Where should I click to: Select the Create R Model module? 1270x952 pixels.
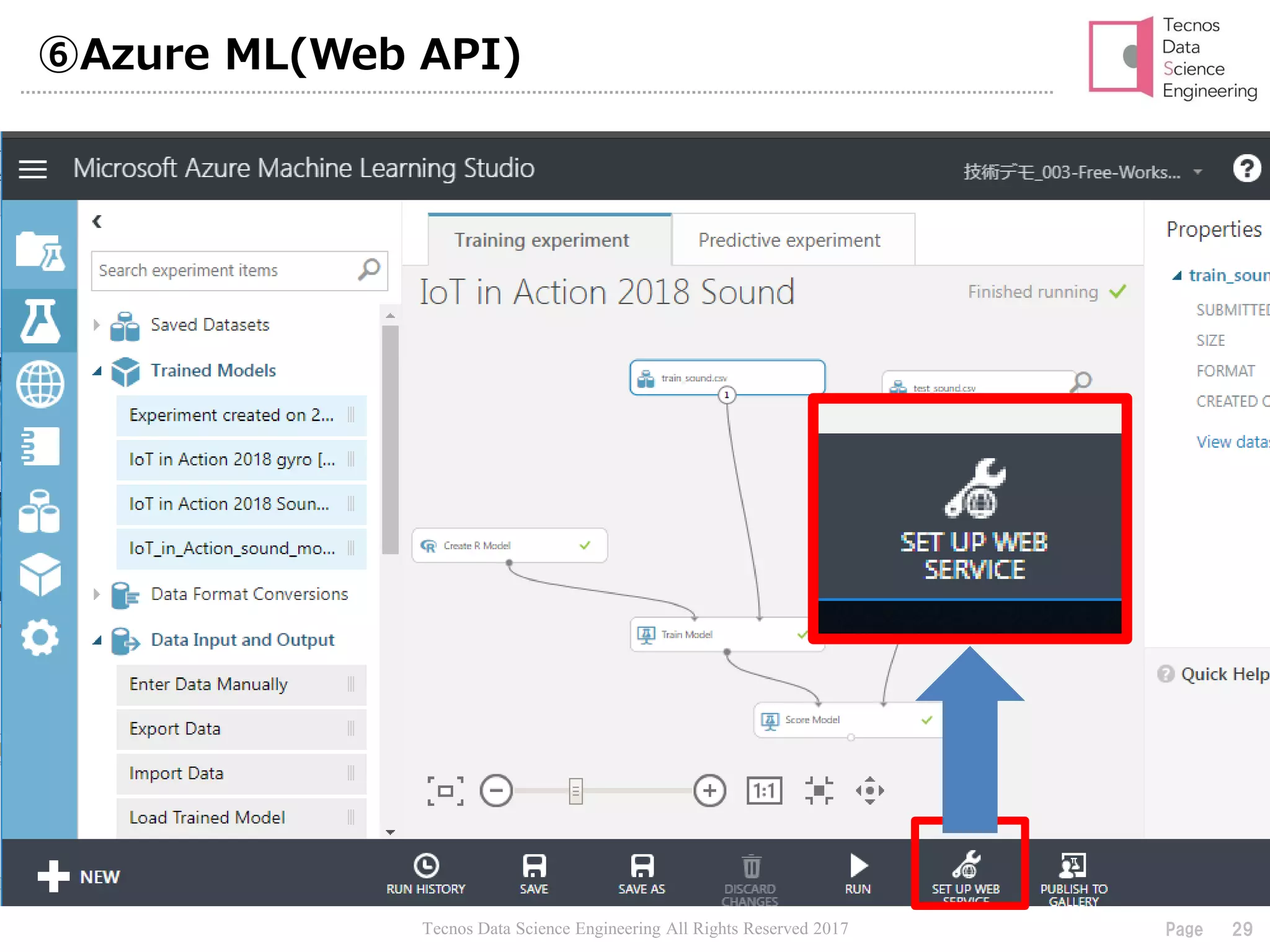(510, 545)
